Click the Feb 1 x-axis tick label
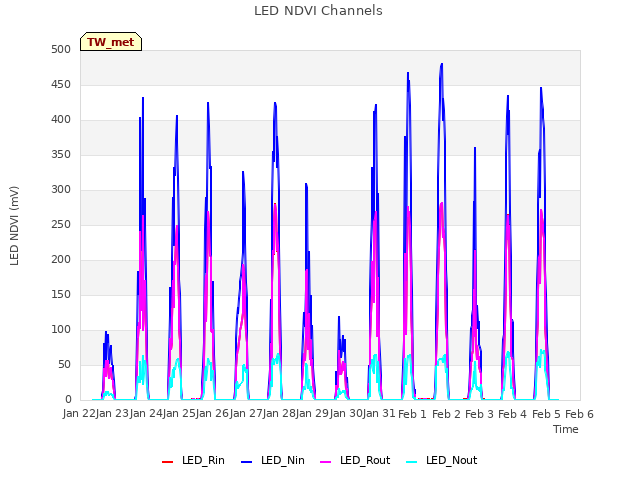The image size is (640, 480). tap(412, 414)
